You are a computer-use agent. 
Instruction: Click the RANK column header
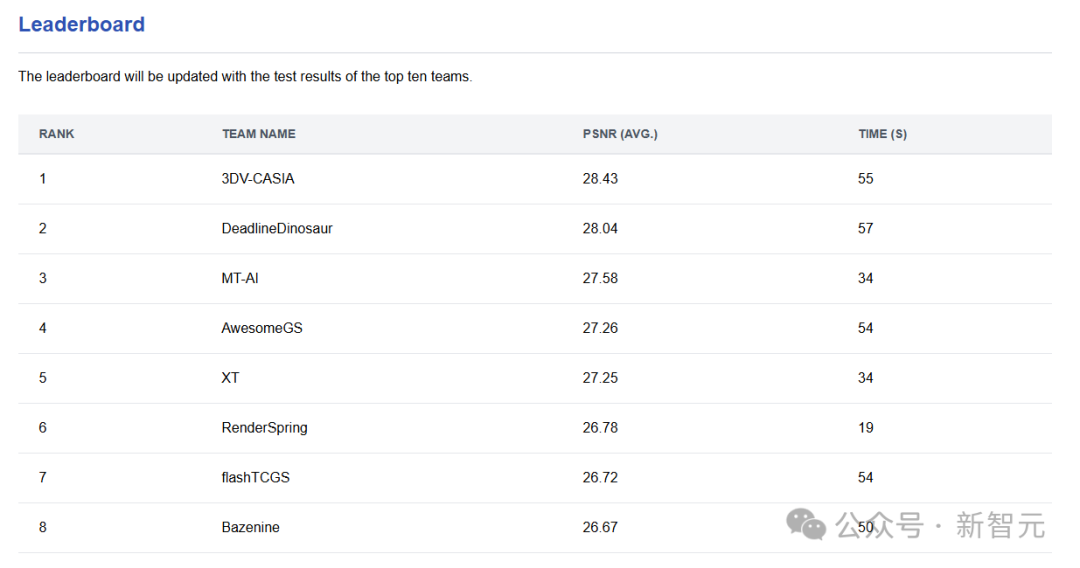coord(57,134)
